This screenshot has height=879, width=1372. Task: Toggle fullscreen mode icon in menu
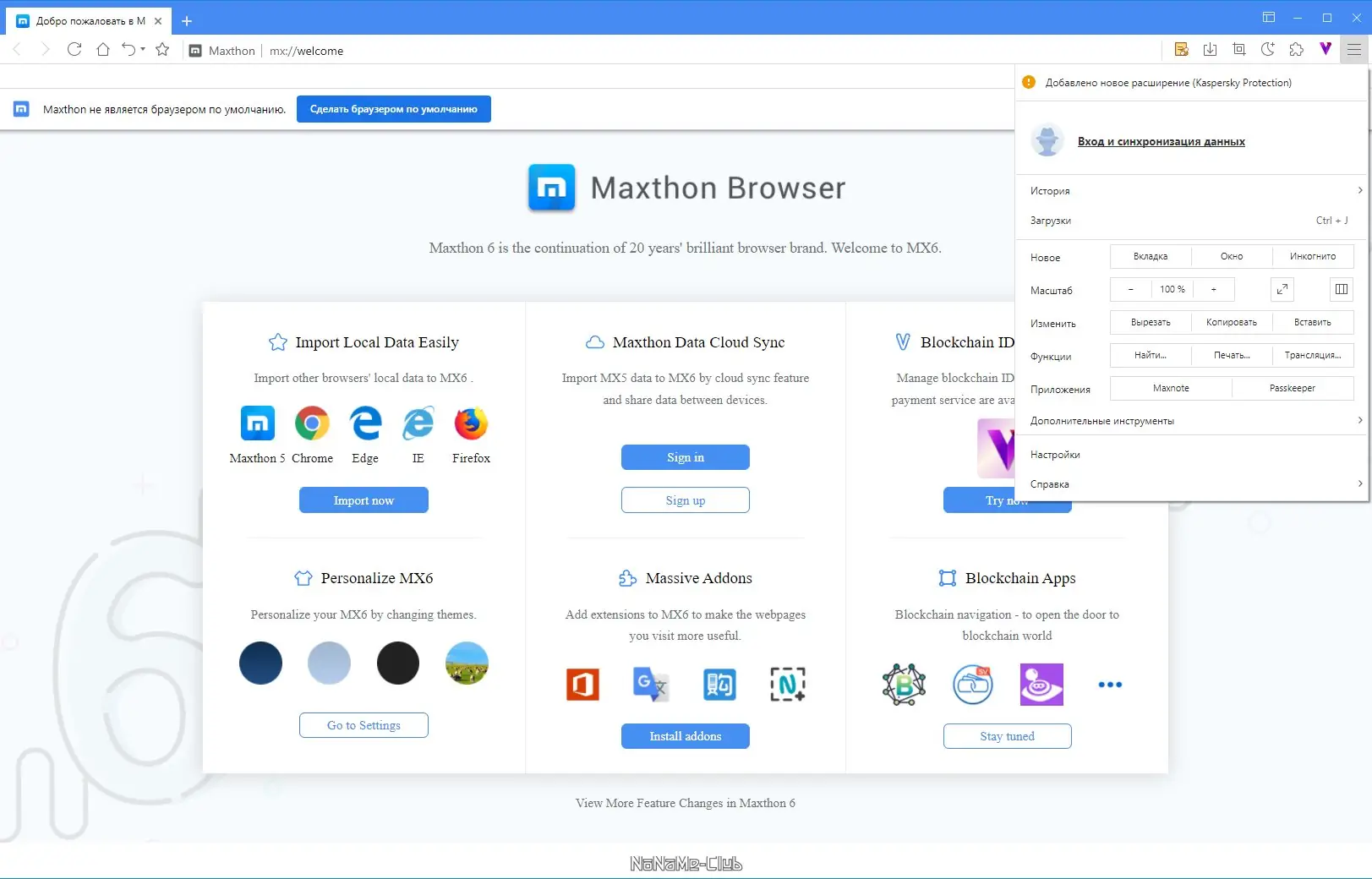click(1282, 289)
